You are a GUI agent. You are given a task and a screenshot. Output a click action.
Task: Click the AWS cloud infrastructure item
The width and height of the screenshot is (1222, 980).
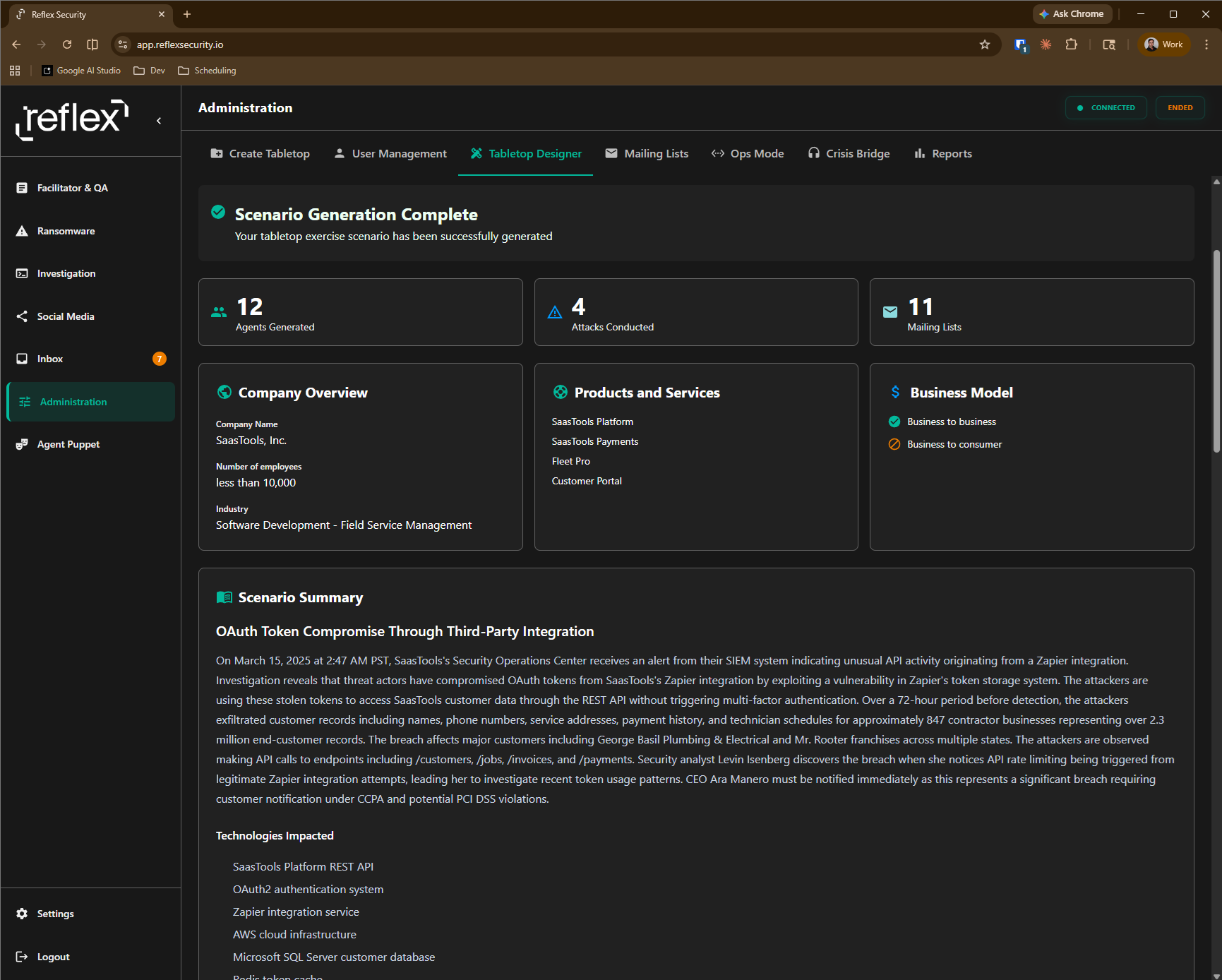(x=294, y=934)
